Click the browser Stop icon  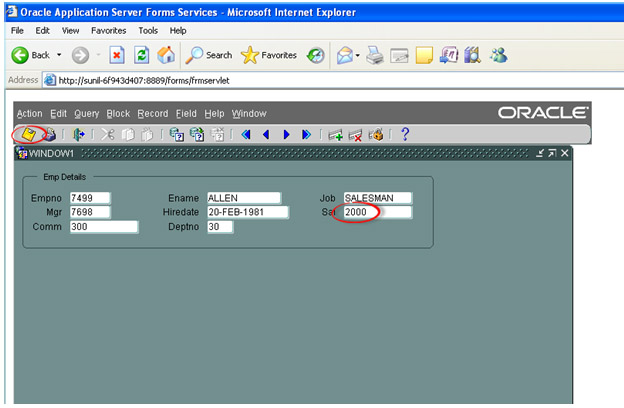[117, 55]
